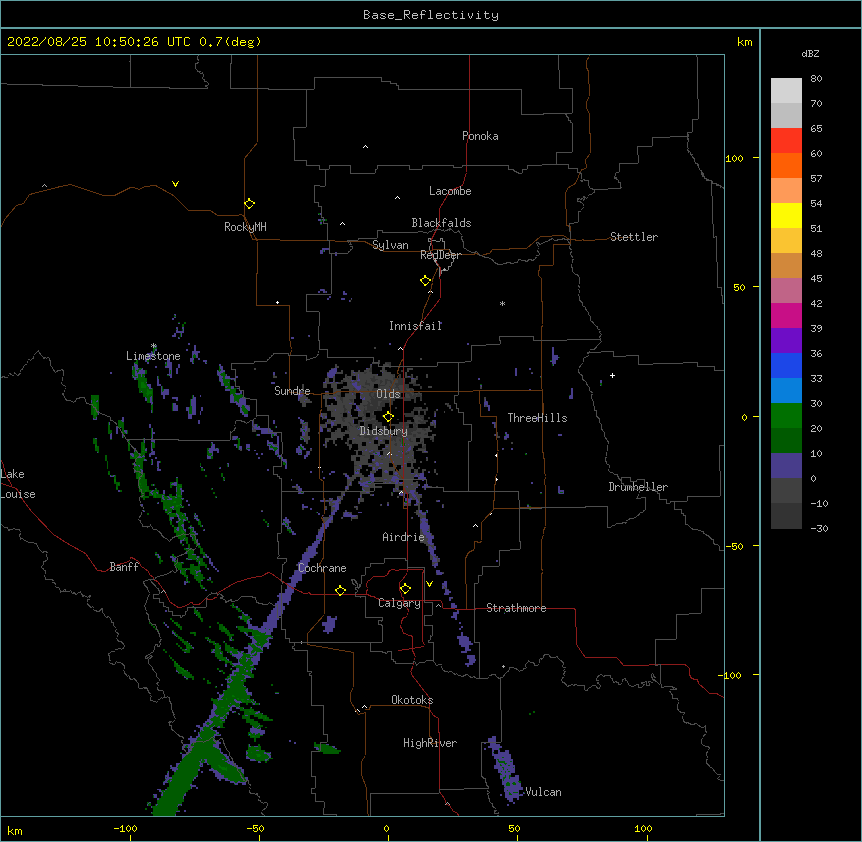Click the white 70-80 dBZ legend swatch
862x842 pixels.
click(x=786, y=91)
